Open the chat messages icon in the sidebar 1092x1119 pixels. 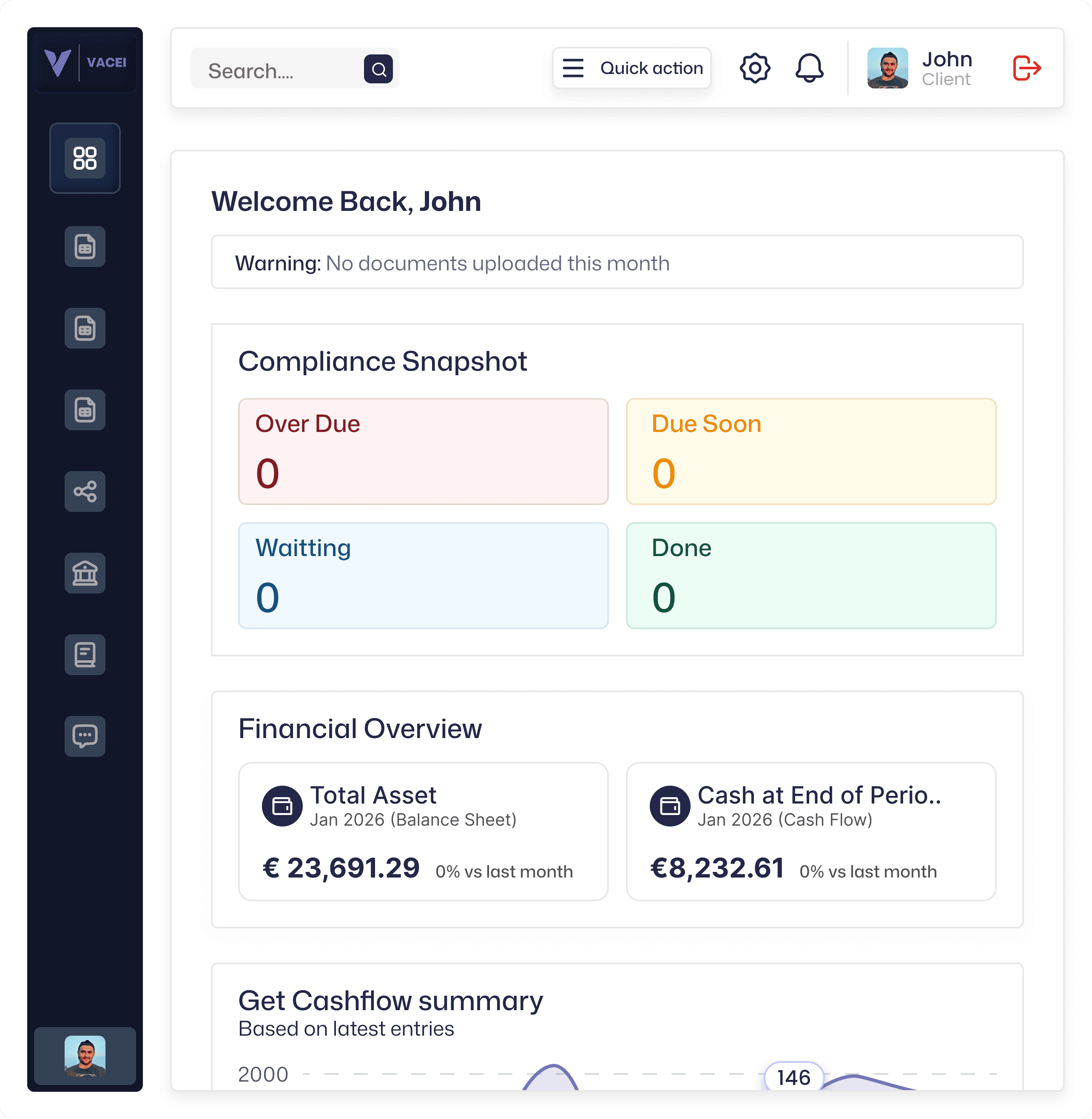(85, 736)
